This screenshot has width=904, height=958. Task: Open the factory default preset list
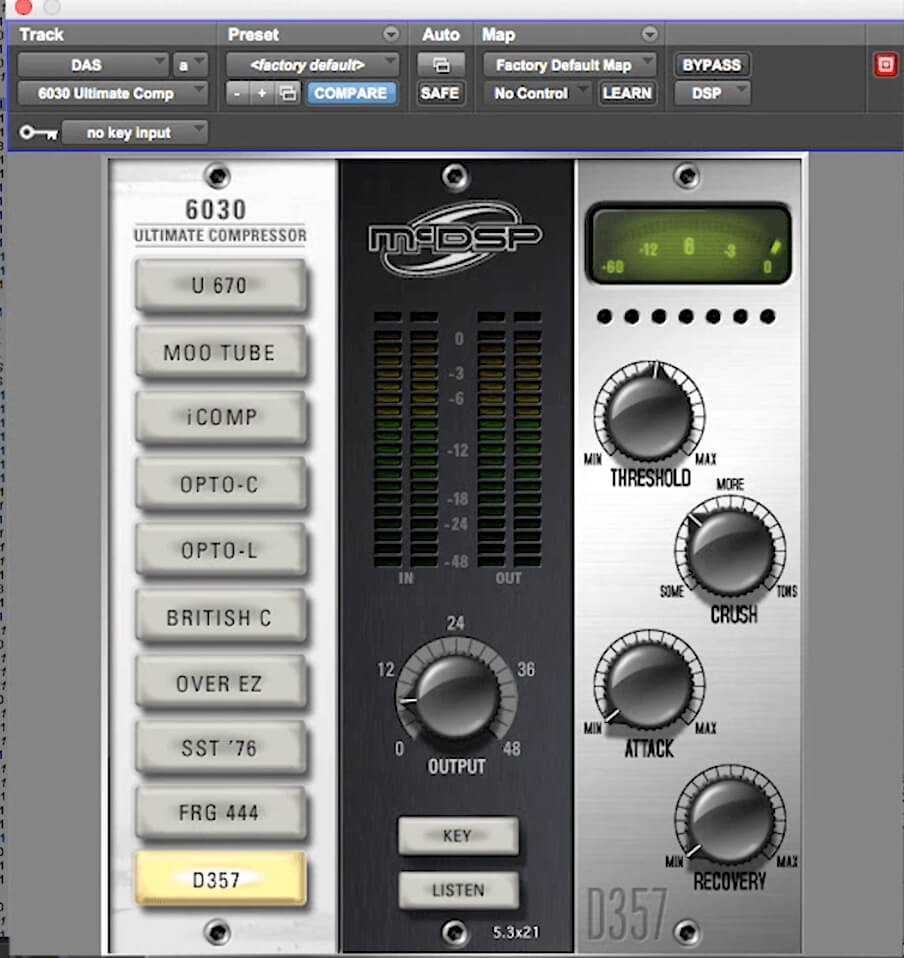coord(312,65)
